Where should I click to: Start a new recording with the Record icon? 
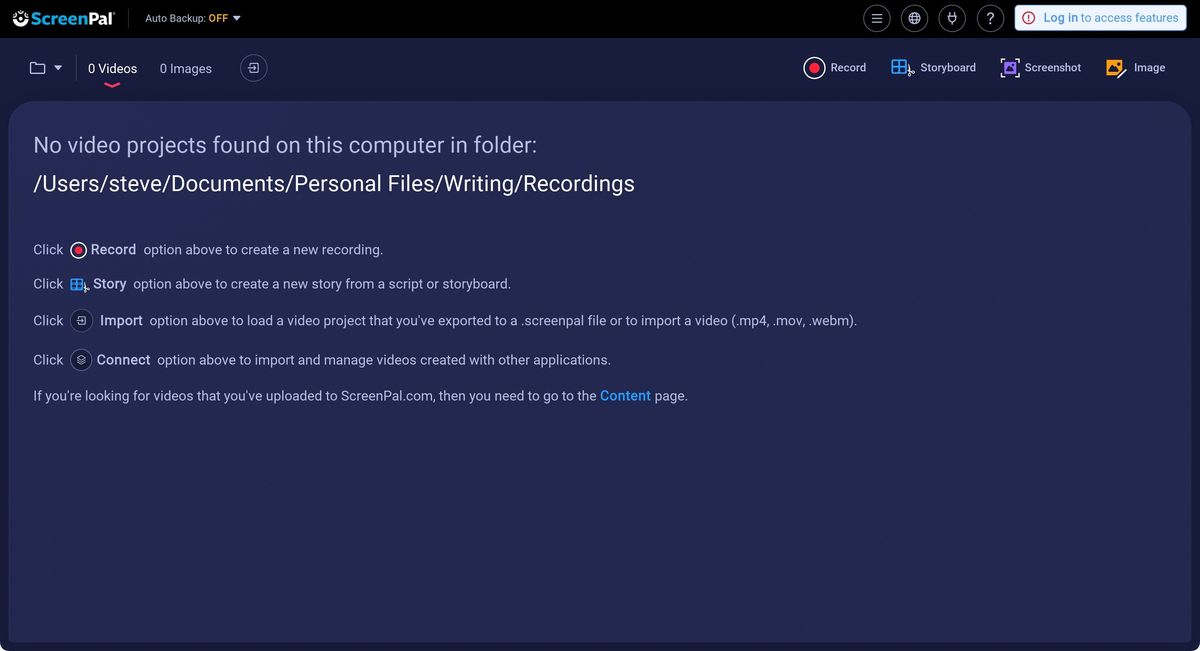pyautogui.click(x=816, y=67)
